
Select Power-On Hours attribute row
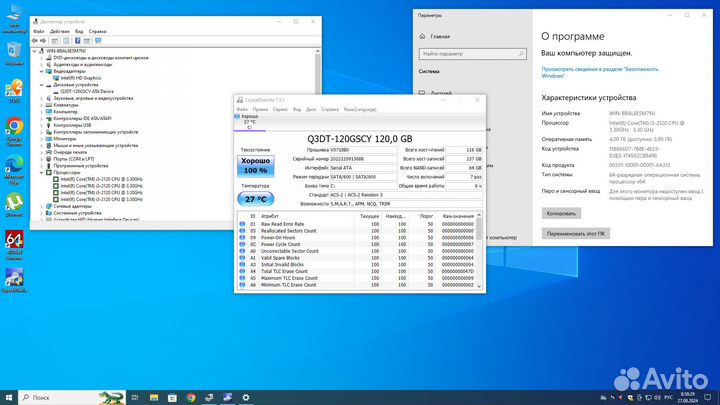[x=358, y=237]
